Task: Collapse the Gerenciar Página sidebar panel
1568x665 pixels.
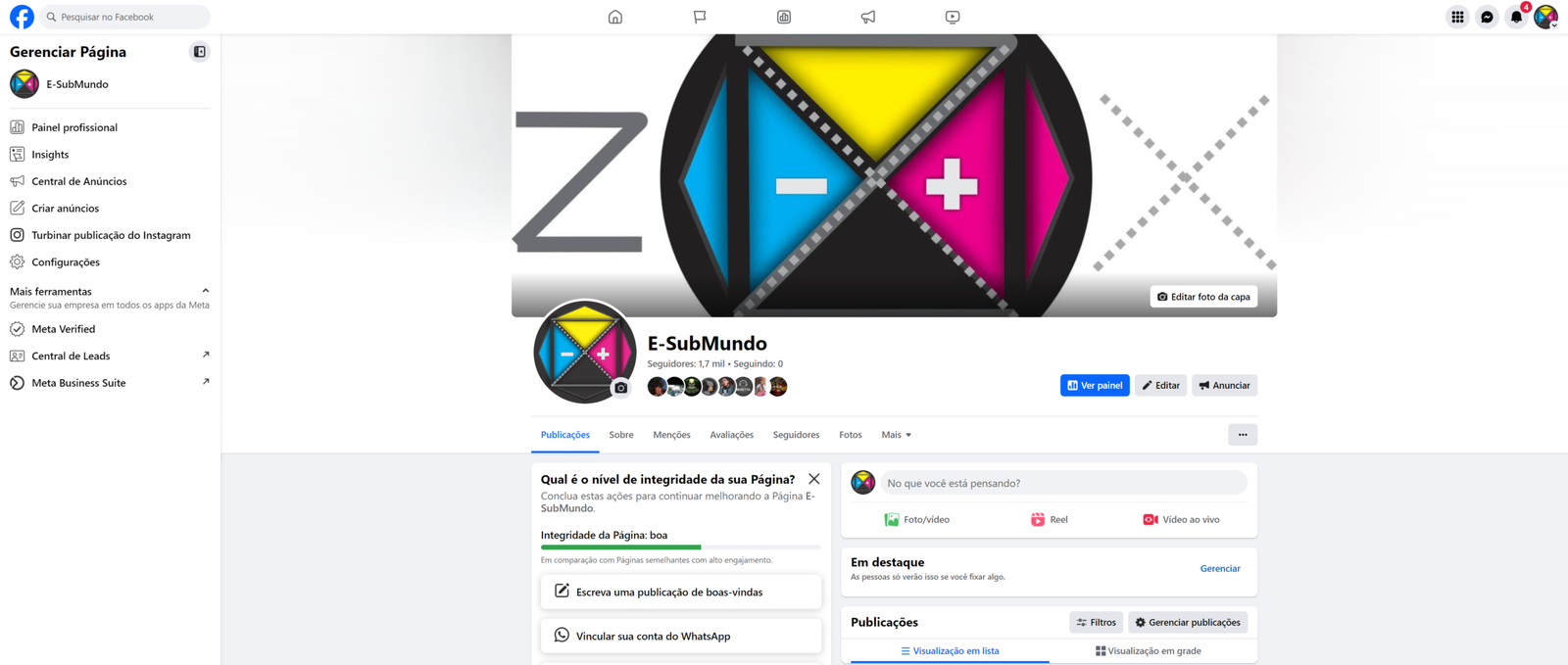Action: 200,52
